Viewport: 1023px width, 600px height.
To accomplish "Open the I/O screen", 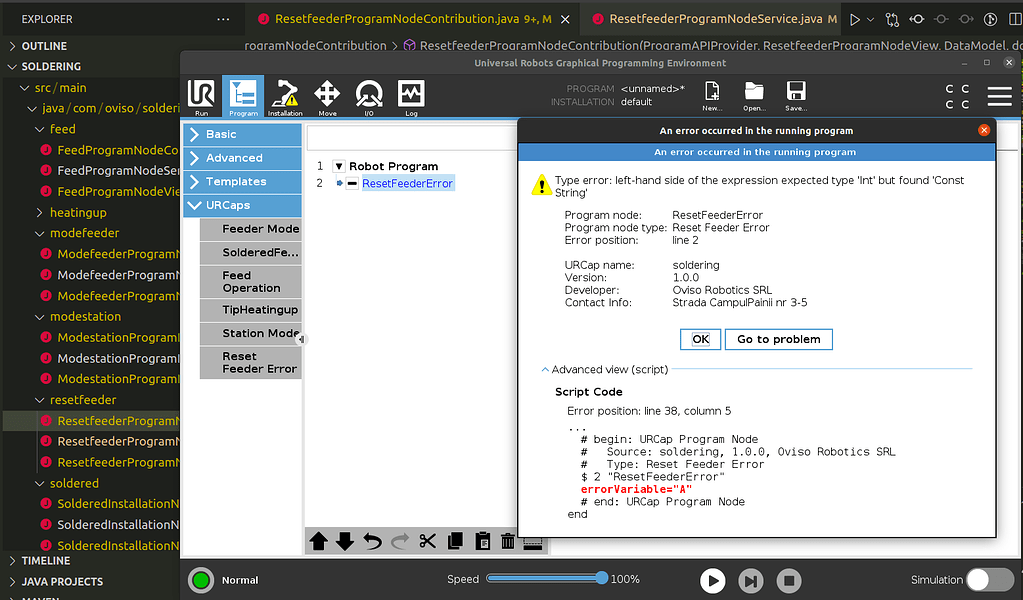I will [x=368, y=97].
